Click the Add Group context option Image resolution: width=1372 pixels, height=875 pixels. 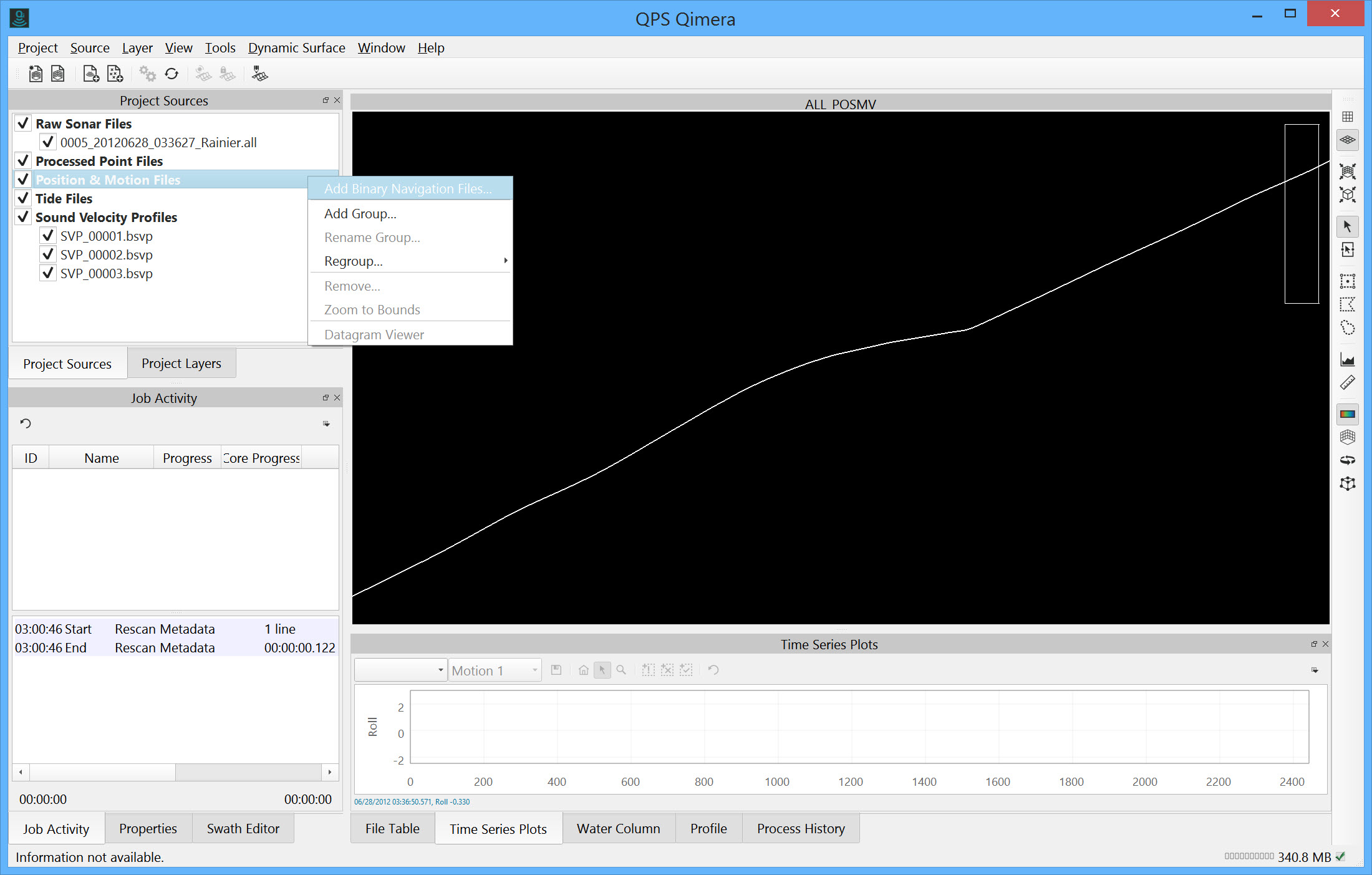[x=360, y=213]
